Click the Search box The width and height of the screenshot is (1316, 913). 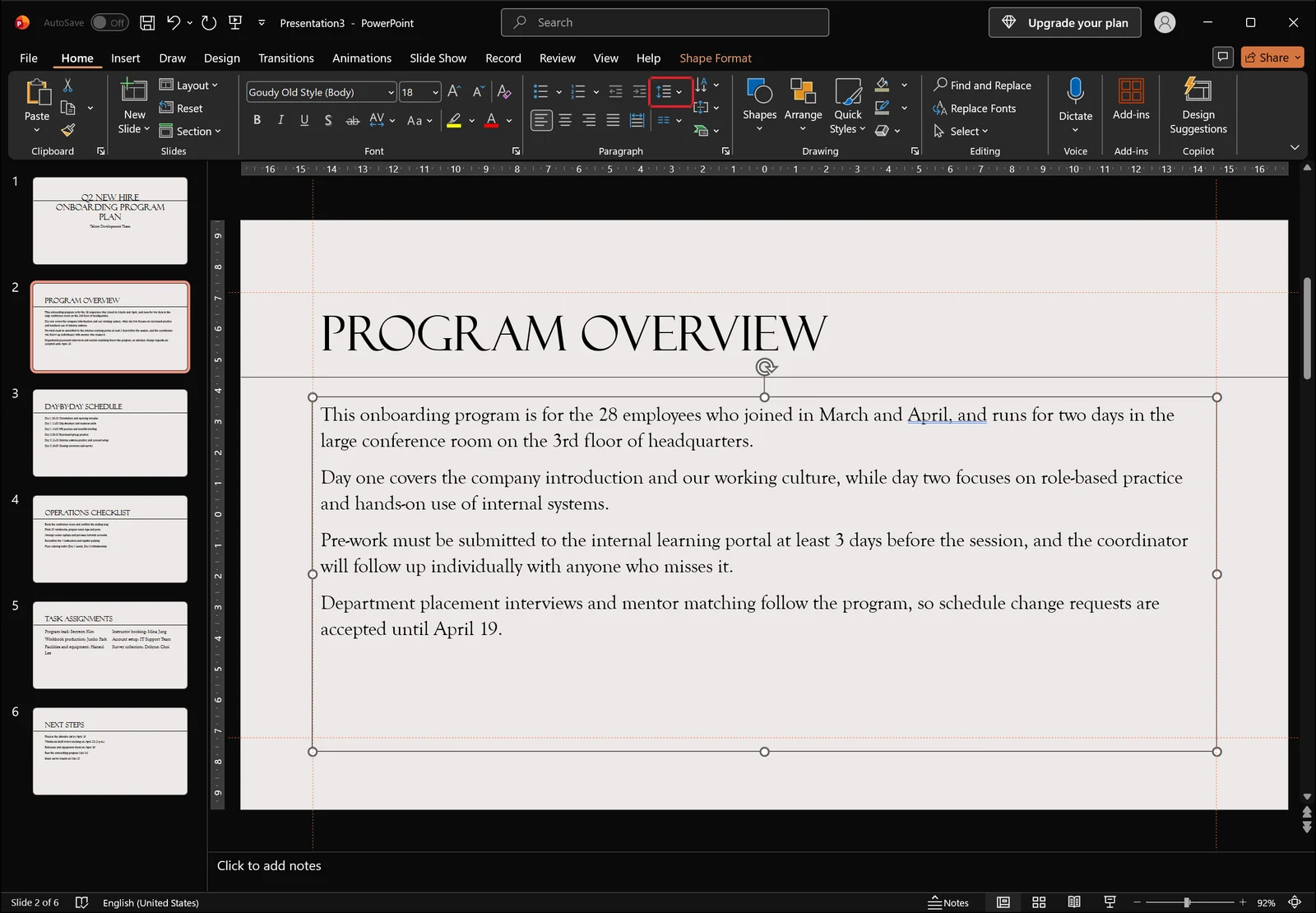(x=665, y=23)
